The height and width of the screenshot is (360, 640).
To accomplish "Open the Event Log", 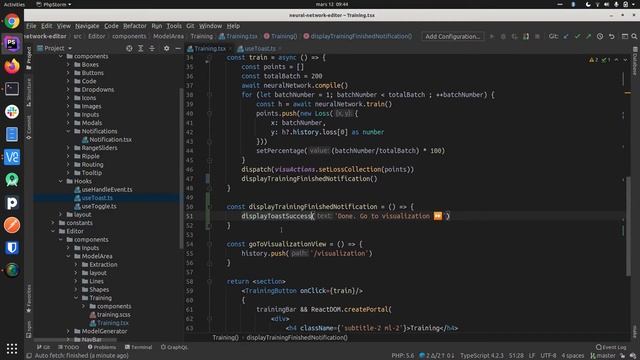I will (x=611, y=347).
